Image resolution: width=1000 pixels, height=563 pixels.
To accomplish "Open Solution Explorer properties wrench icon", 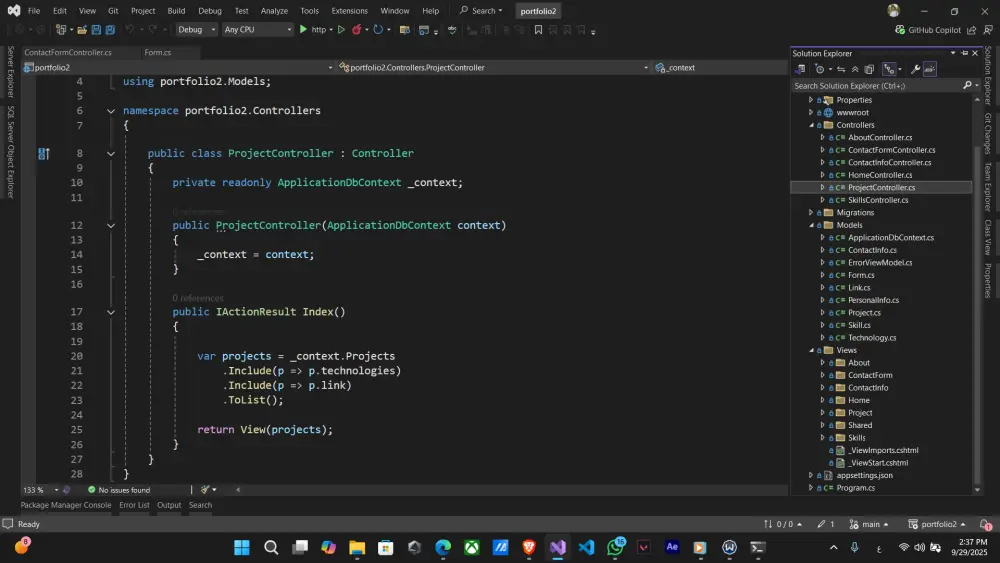I will tap(915, 69).
